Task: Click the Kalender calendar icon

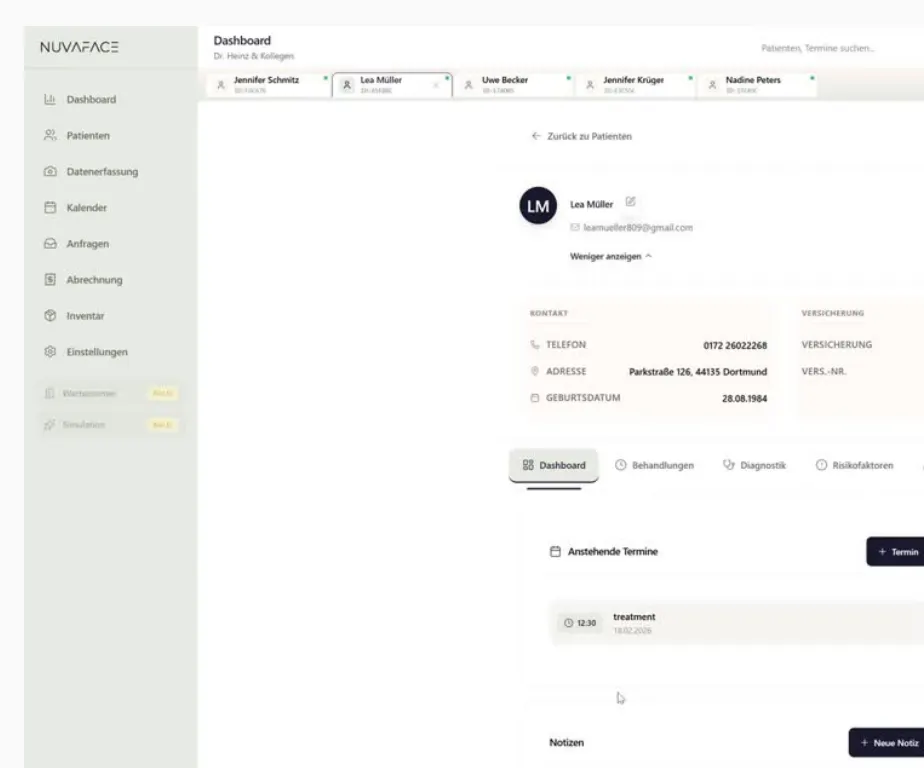Action: (x=50, y=207)
